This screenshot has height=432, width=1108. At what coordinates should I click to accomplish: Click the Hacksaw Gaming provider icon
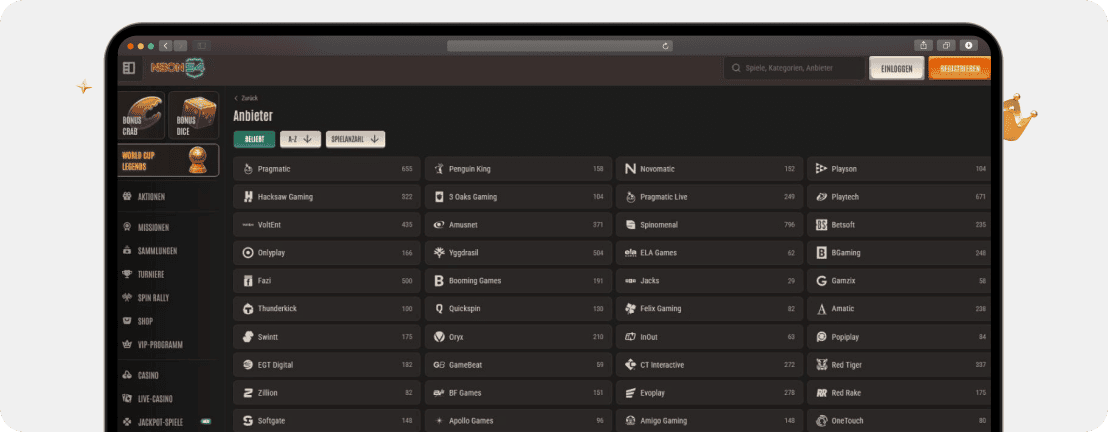tap(248, 197)
